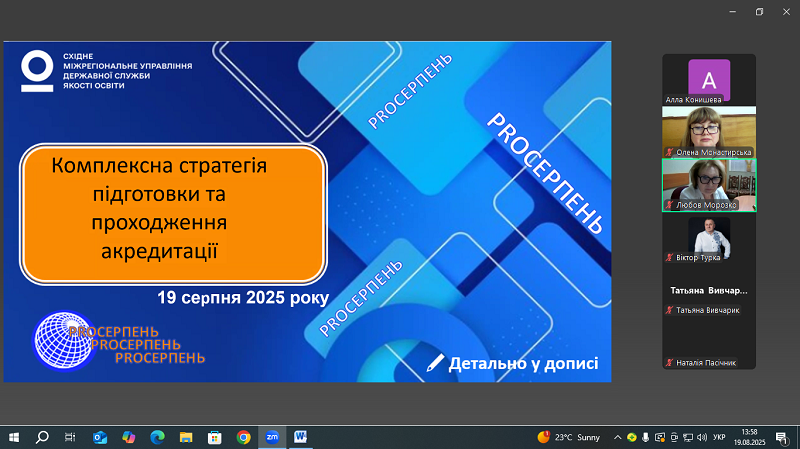This screenshot has width=800, height=449.
Task: Click muted mic icon by Наталія Пасічник
Action: click(669, 363)
